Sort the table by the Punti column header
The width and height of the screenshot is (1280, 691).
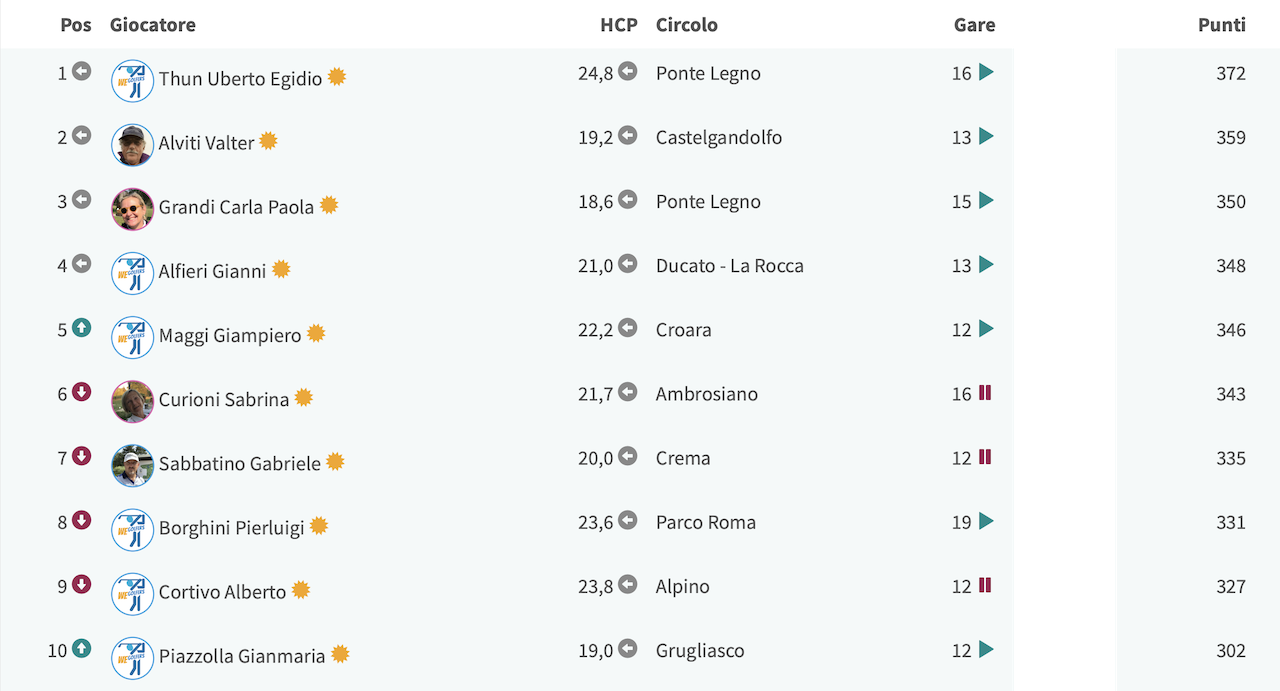coord(1222,25)
